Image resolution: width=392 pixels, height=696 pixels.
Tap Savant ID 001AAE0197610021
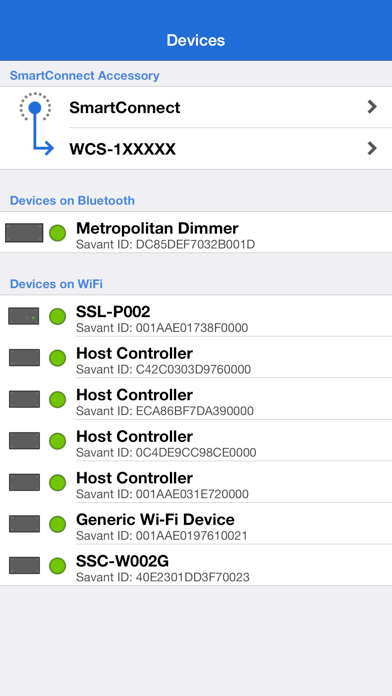coord(162,536)
